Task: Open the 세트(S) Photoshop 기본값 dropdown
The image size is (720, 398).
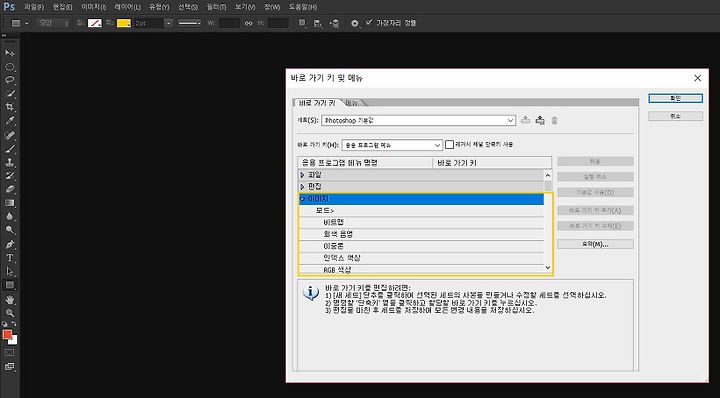Action: pos(418,120)
